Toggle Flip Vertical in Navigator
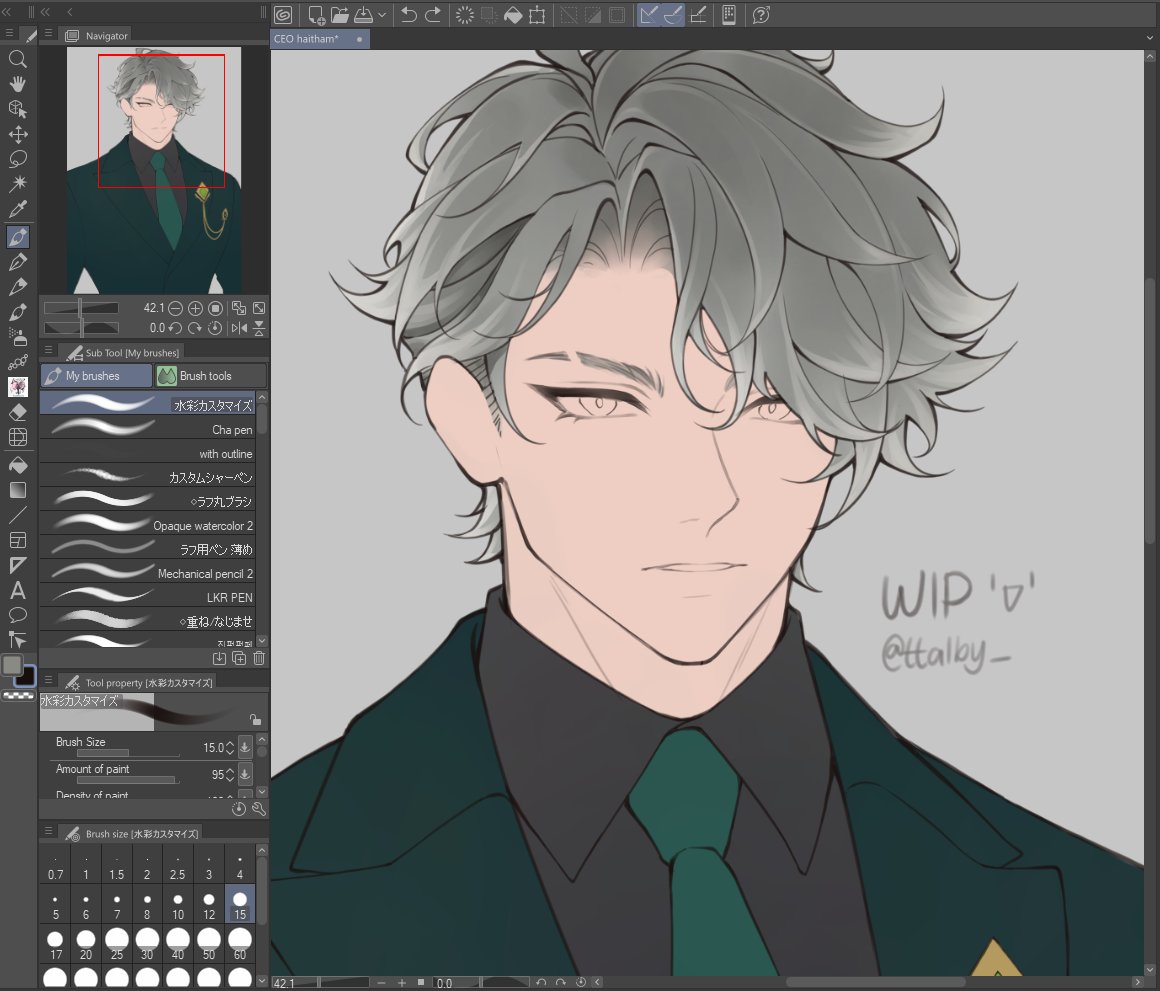 click(259, 328)
